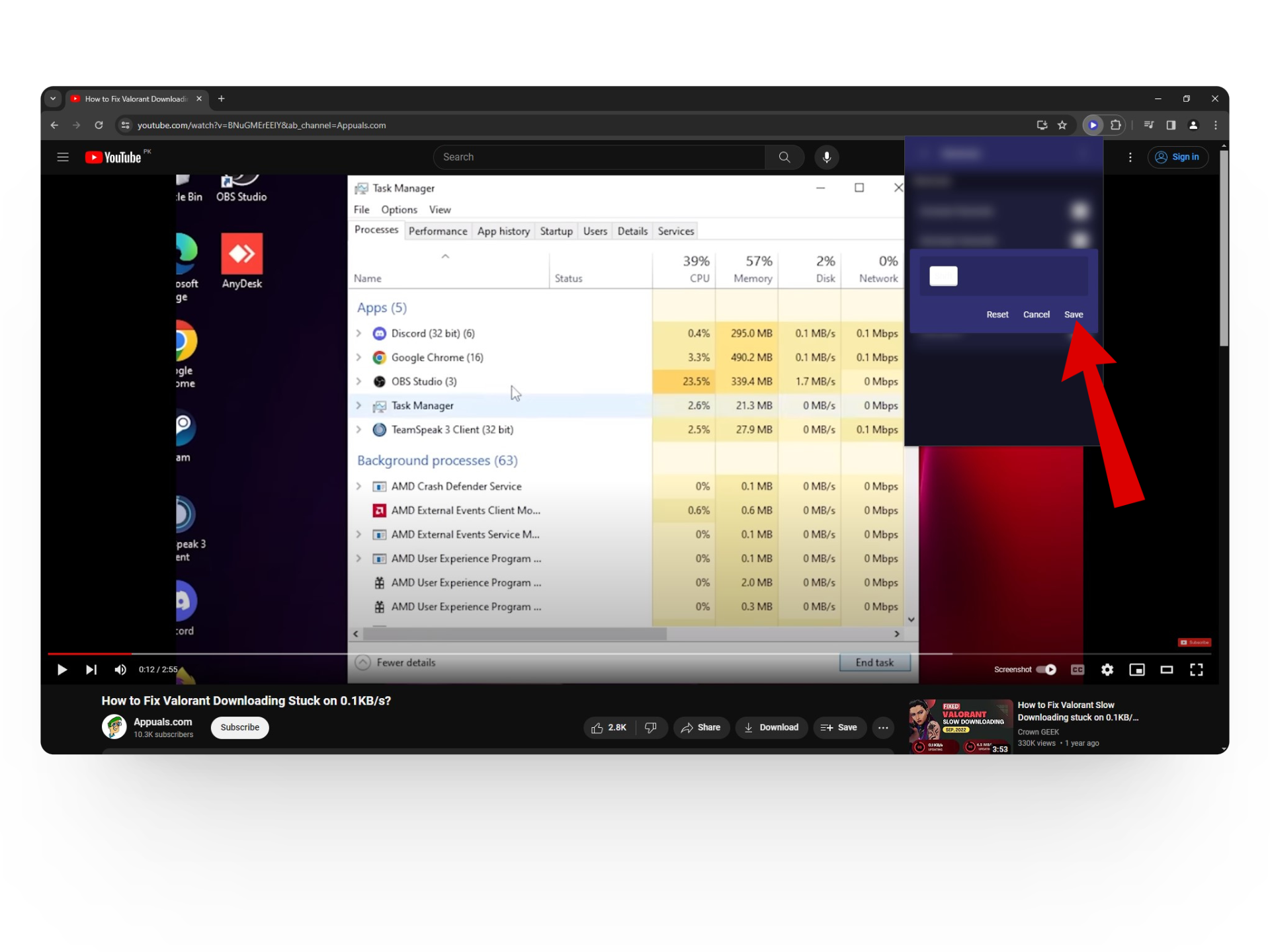
Task: Dislike the video with thumbs down
Action: coord(650,727)
